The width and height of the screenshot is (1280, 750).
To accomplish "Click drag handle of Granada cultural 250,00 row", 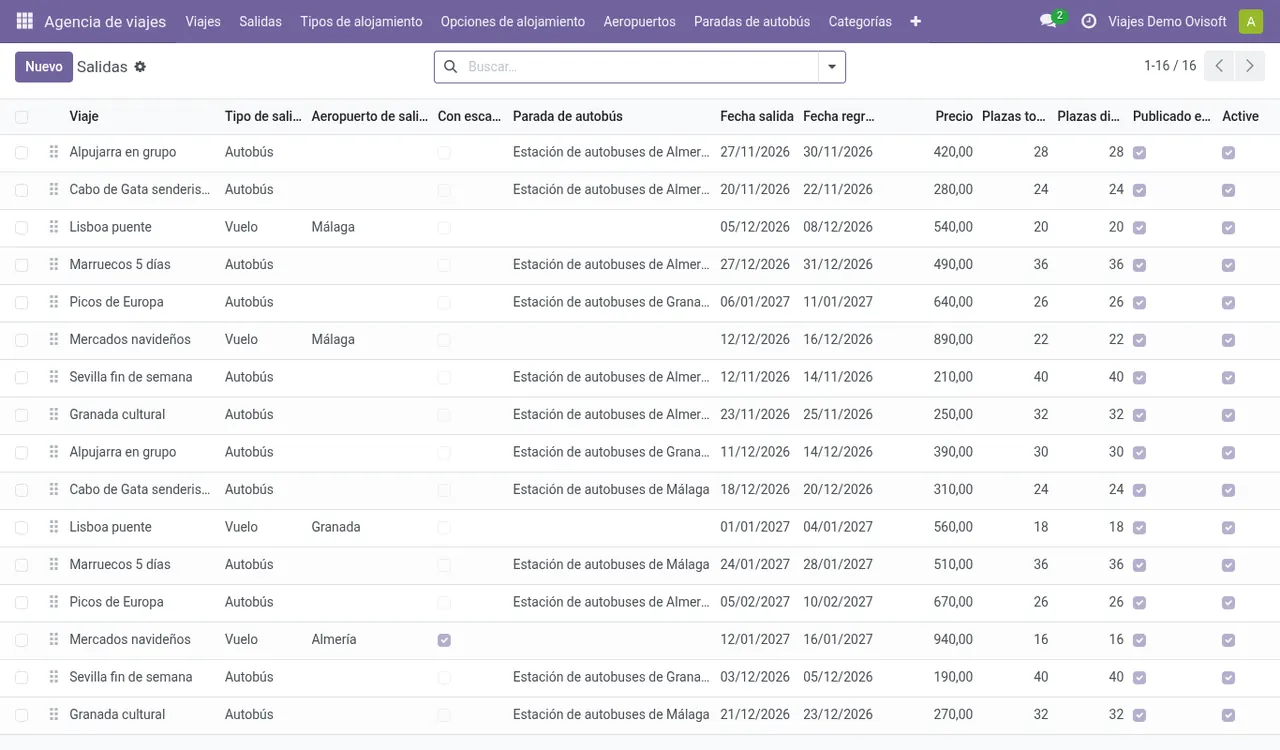I will [x=54, y=415].
